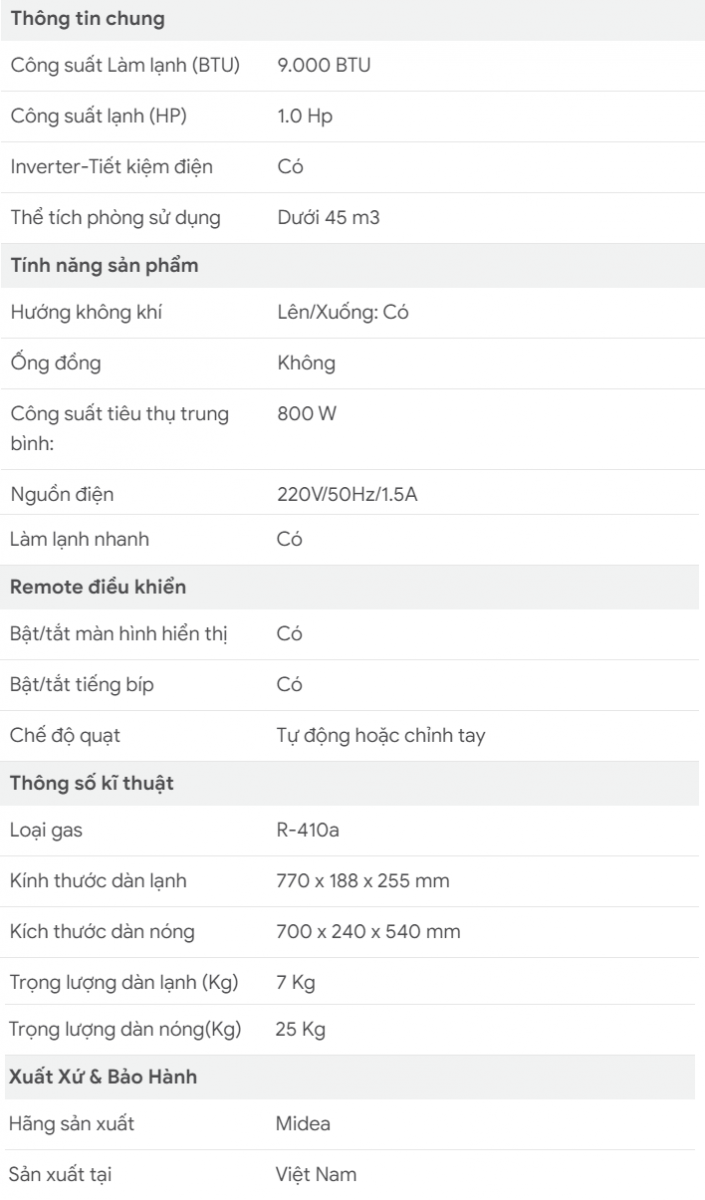Click the 'Remote điều khiển' section header
The height and width of the screenshot is (1200, 705).
[98, 587]
